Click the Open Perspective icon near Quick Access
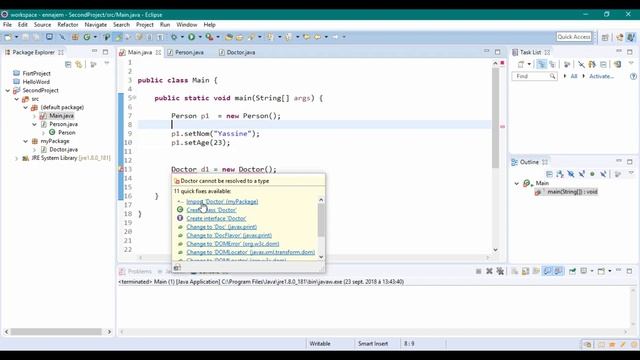640x360 pixels. (x=605, y=37)
